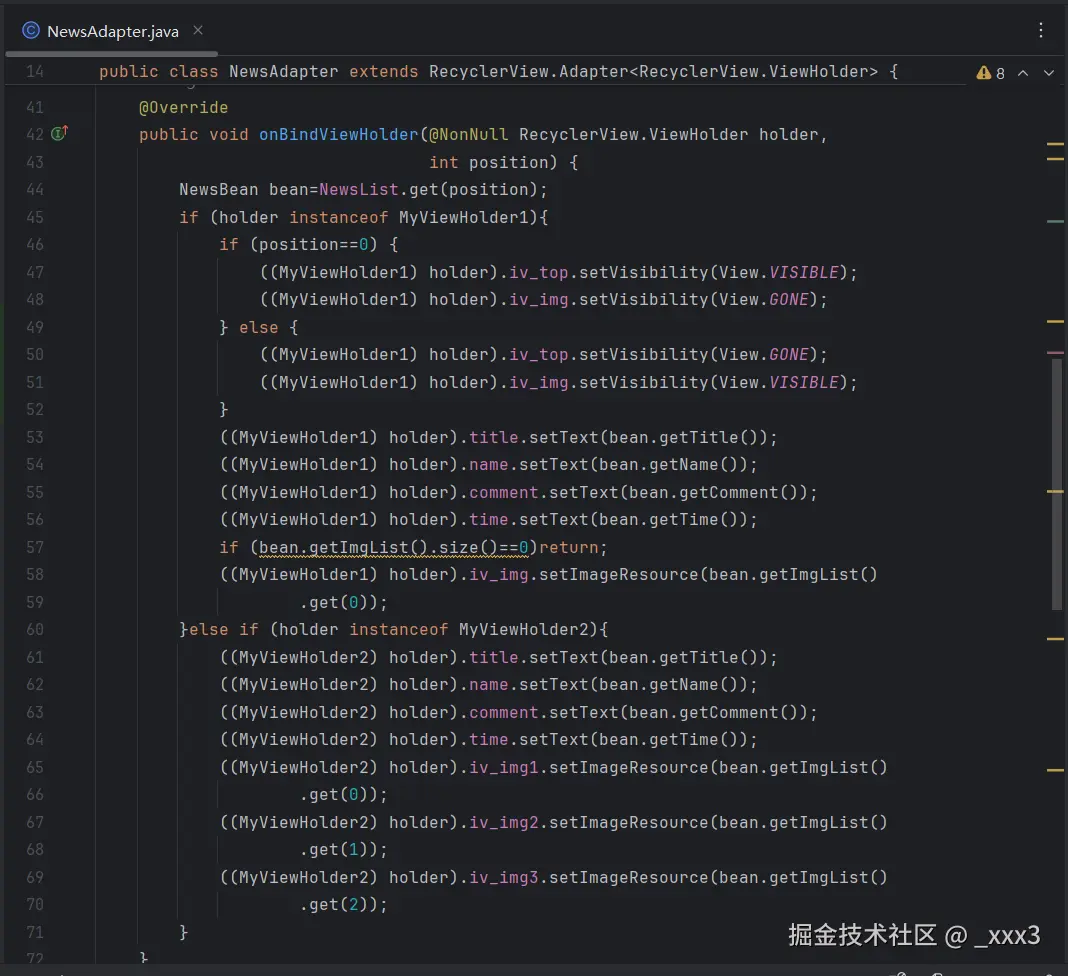Click line number 57 in the gutter
Image resolution: width=1068 pixels, height=976 pixels.
[x=35, y=547]
